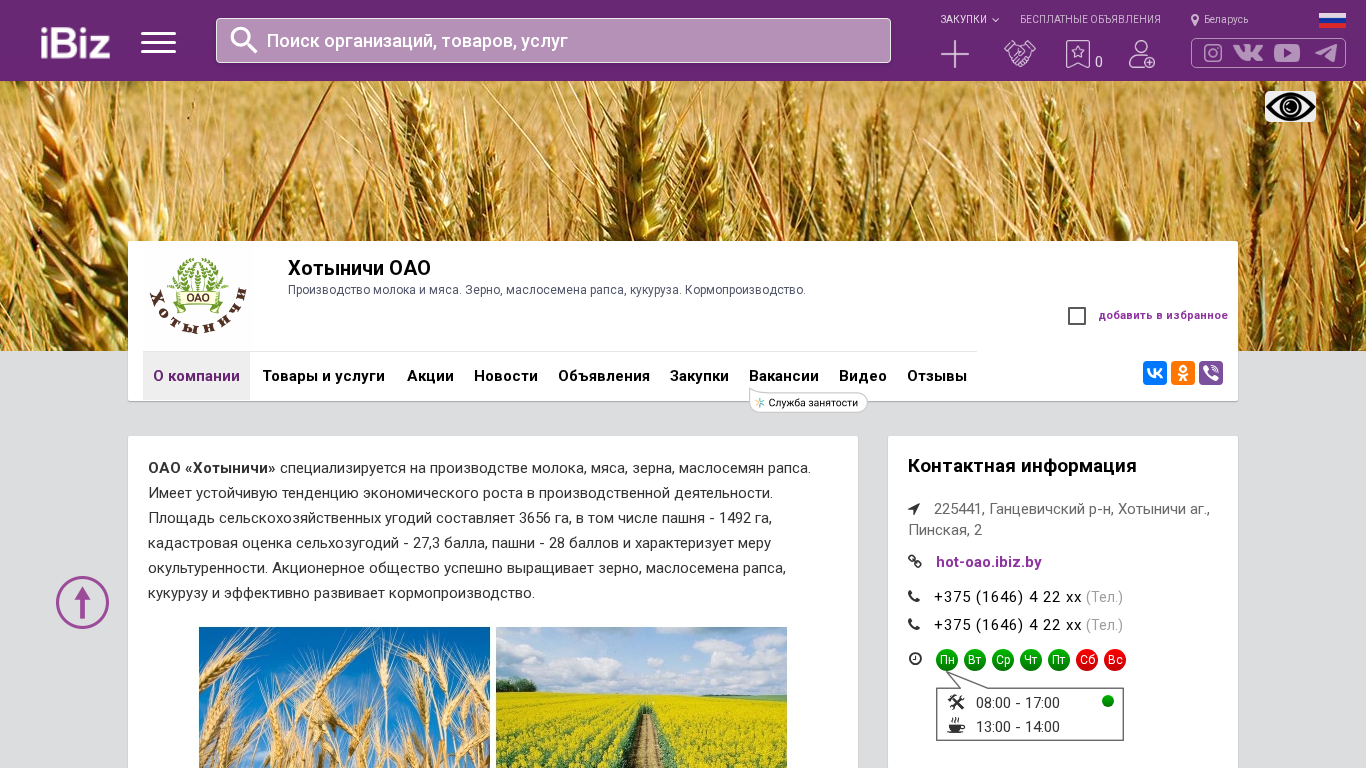Screen dimensions: 1366x768
Task: Share the page via Viber button
Action: pos(1211,373)
